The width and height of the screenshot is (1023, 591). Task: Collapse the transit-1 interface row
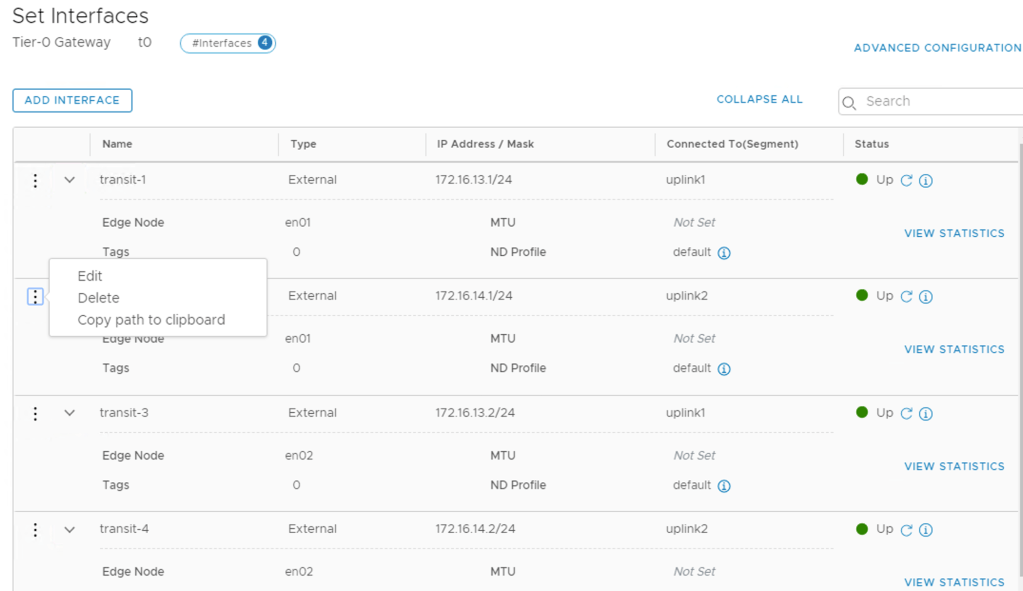click(x=69, y=180)
